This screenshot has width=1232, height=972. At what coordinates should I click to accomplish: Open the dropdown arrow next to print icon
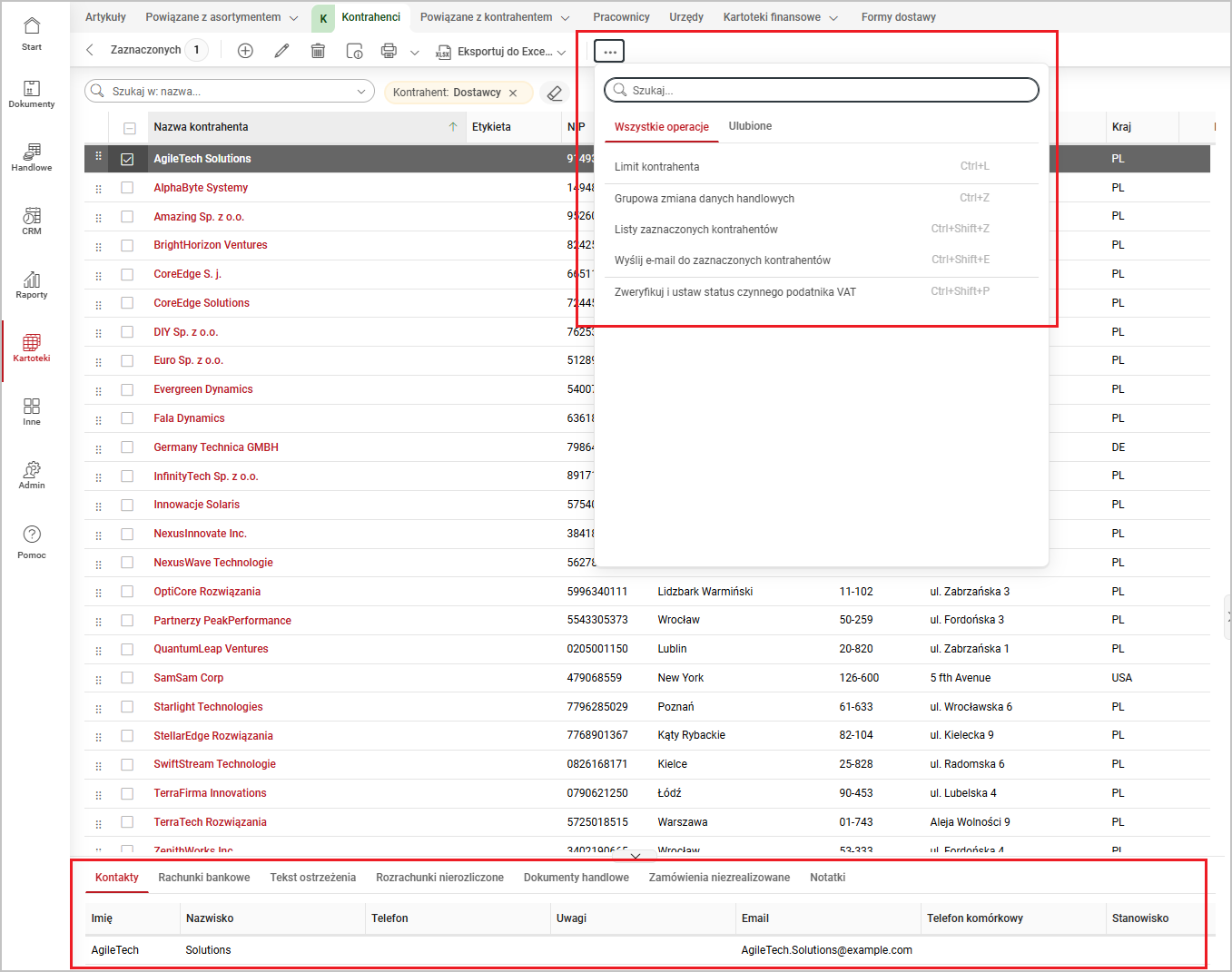click(415, 53)
